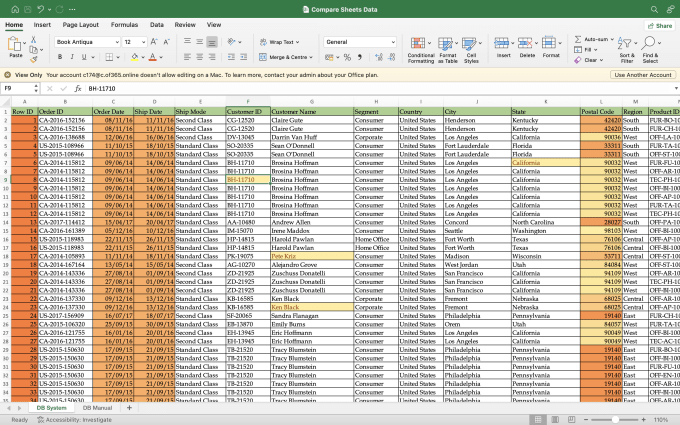Expand the Wrap Text dropdown arrow
The height and width of the screenshot is (425, 680).
pyautogui.click(x=298, y=42)
